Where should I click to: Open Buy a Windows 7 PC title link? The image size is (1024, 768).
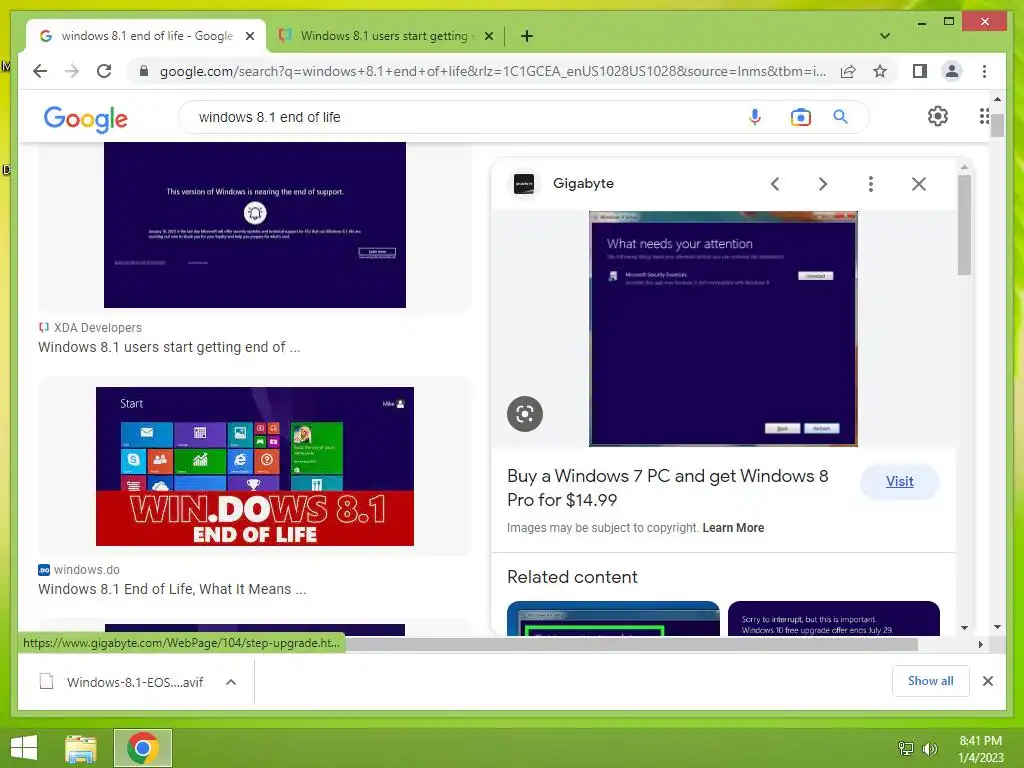click(667, 488)
